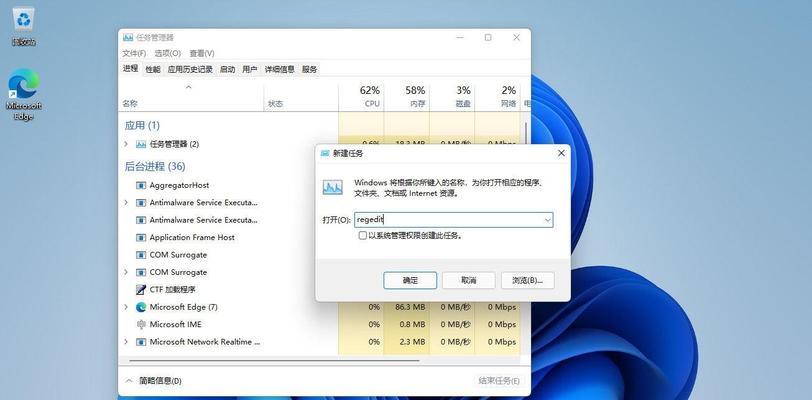The width and height of the screenshot is (812, 400).
Task: Click the 应用 (1) group header
Action: [142, 125]
